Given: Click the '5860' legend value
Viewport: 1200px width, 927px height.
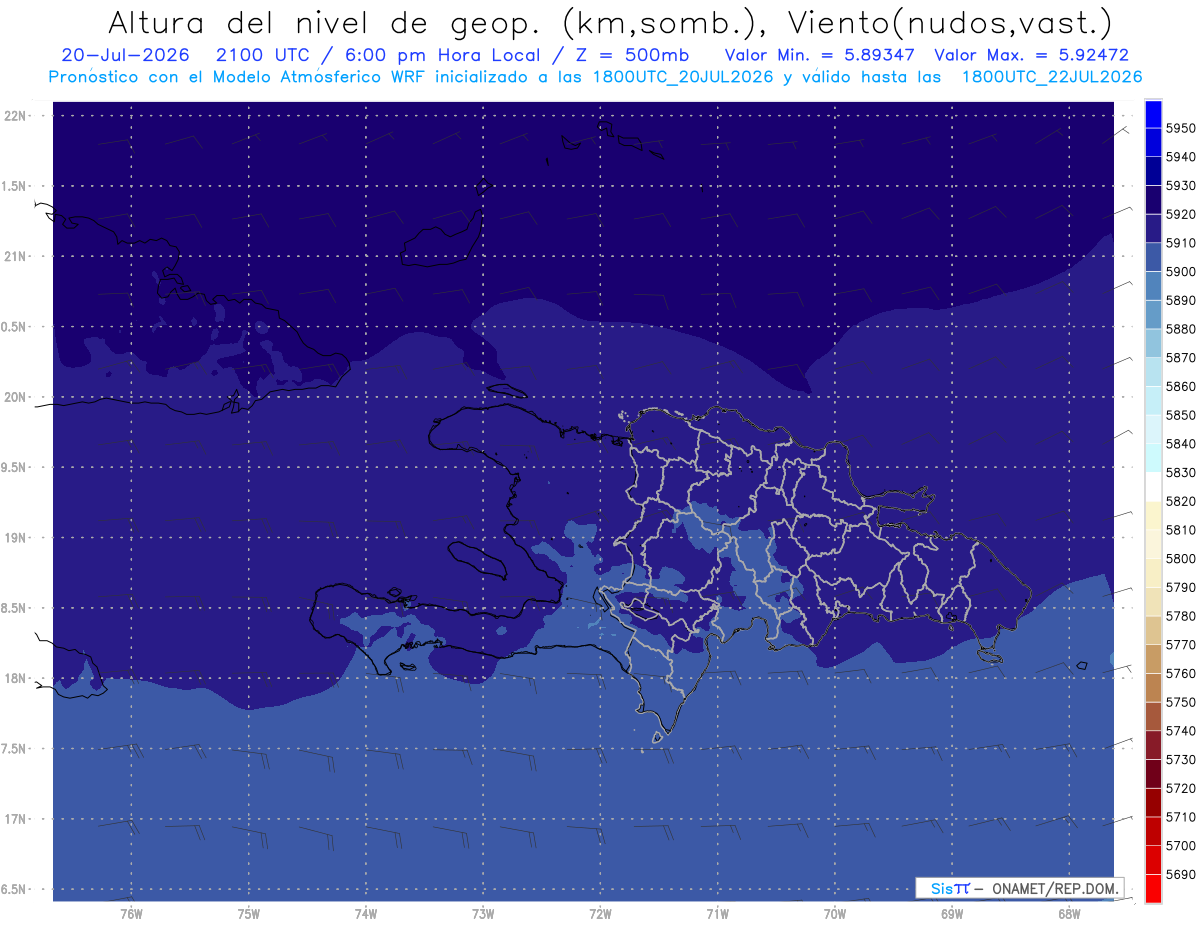Looking at the screenshot, I should click(1181, 387).
